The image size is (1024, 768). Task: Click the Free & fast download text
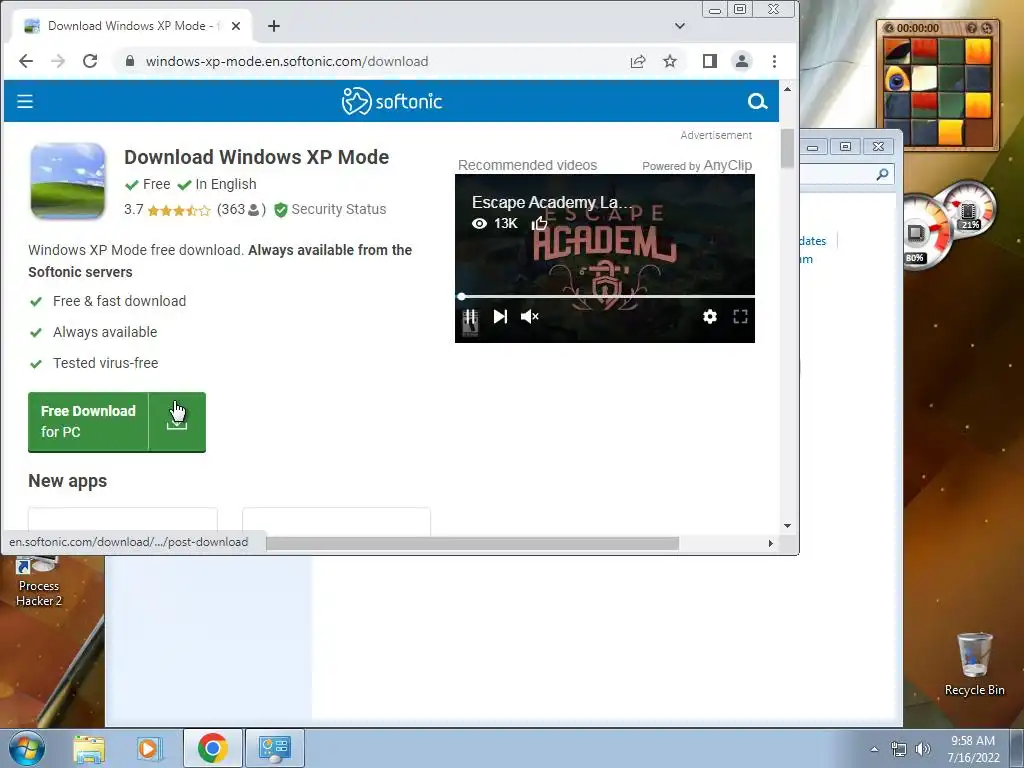click(x=120, y=301)
